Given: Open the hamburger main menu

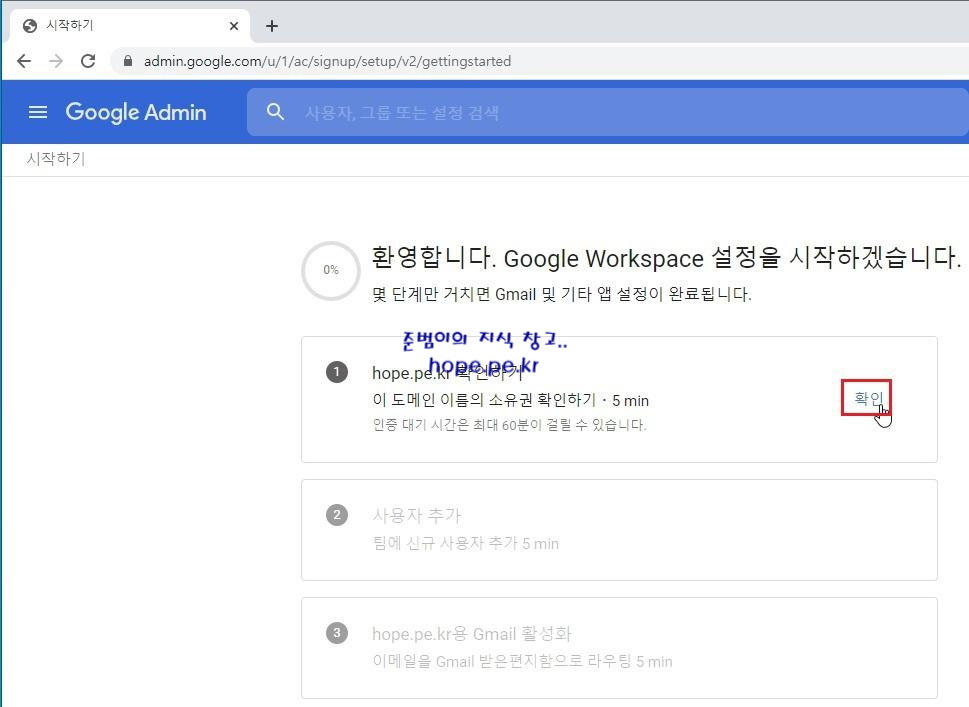Looking at the screenshot, I should coord(38,112).
